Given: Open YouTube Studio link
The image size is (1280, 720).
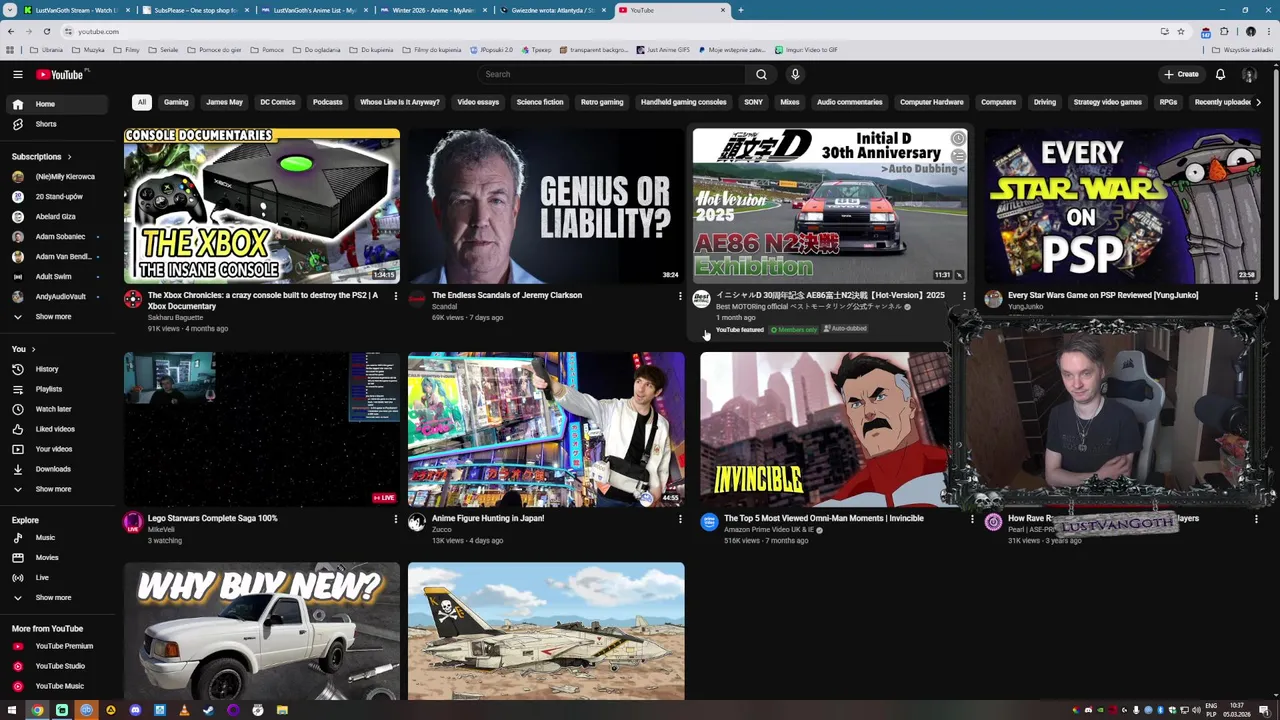Looking at the screenshot, I should (x=60, y=666).
